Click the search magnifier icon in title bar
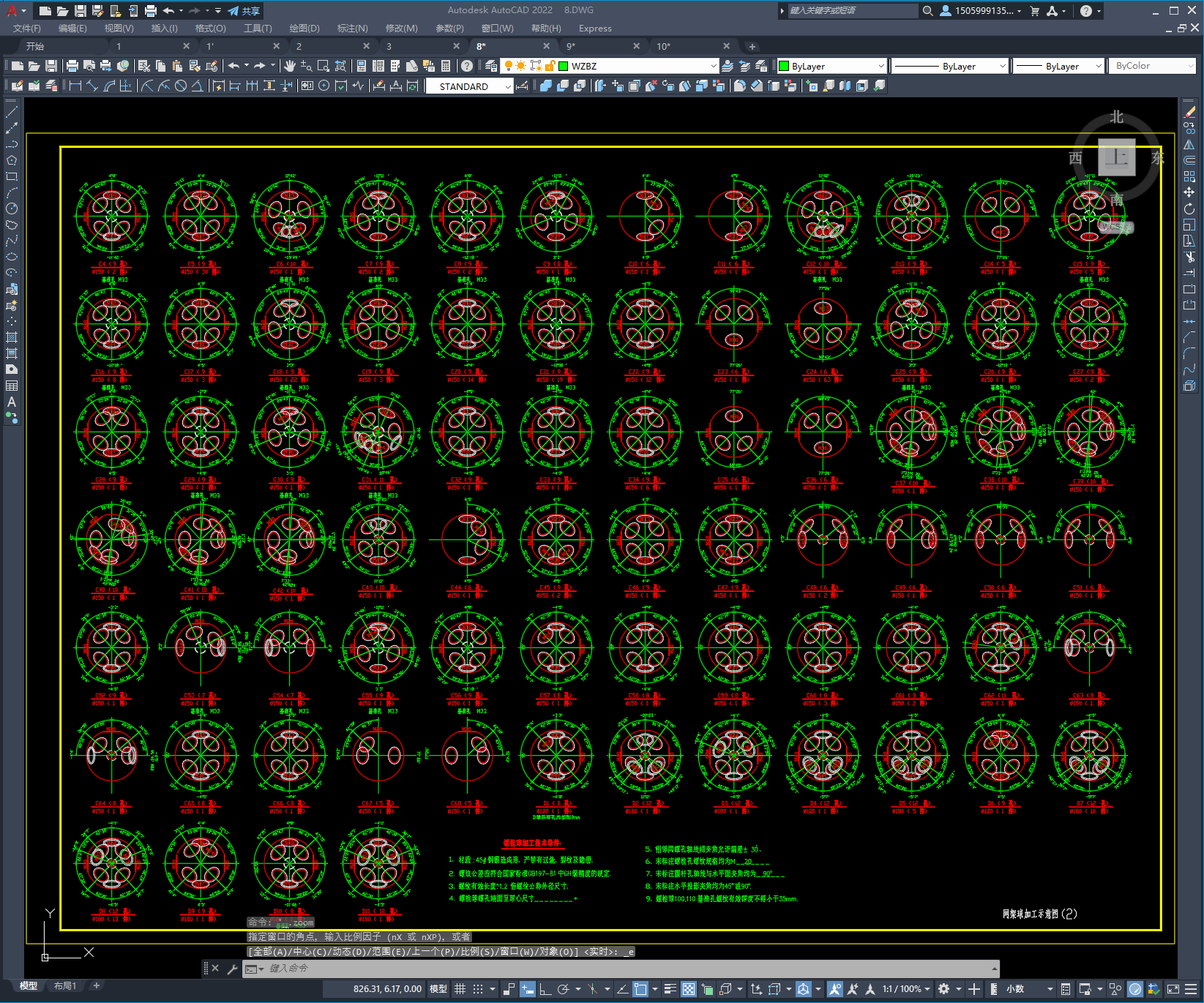The width and height of the screenshot is (1204, 1003). 928,11
